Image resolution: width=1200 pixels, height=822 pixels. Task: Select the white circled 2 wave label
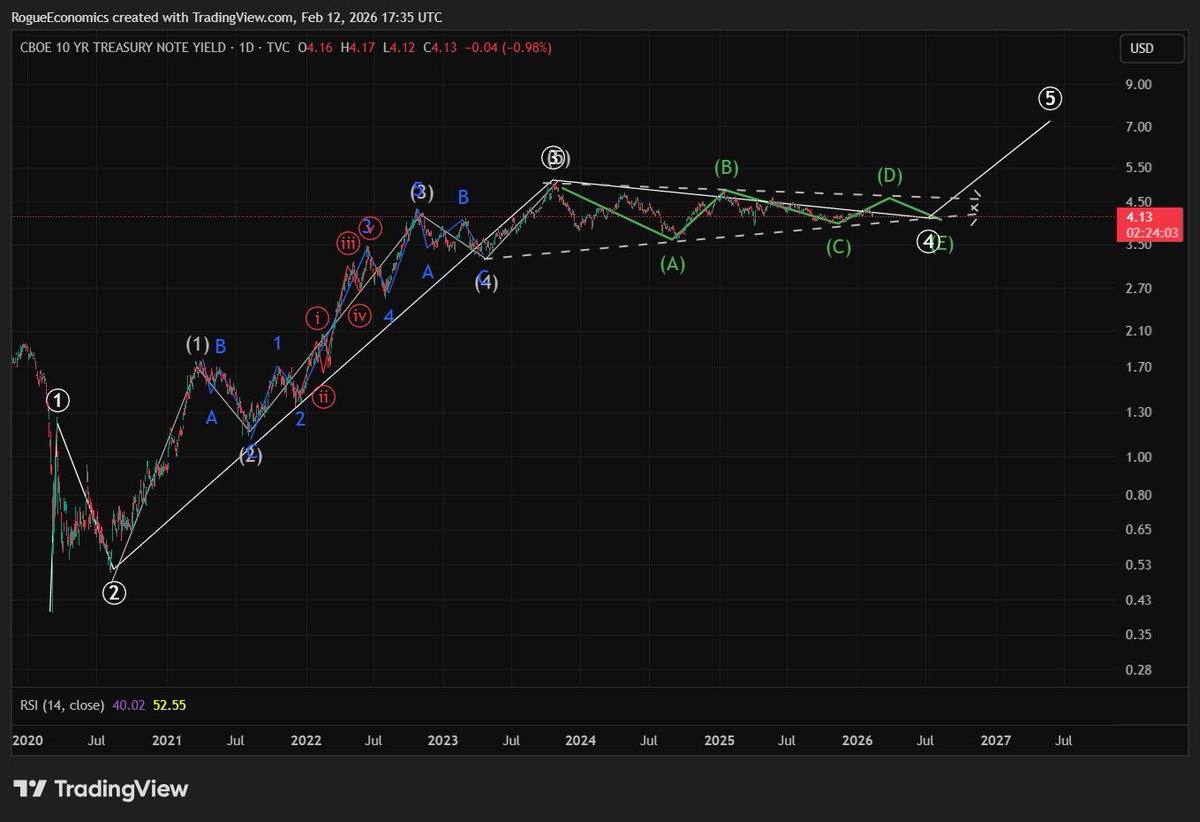(x=114, y=593)
